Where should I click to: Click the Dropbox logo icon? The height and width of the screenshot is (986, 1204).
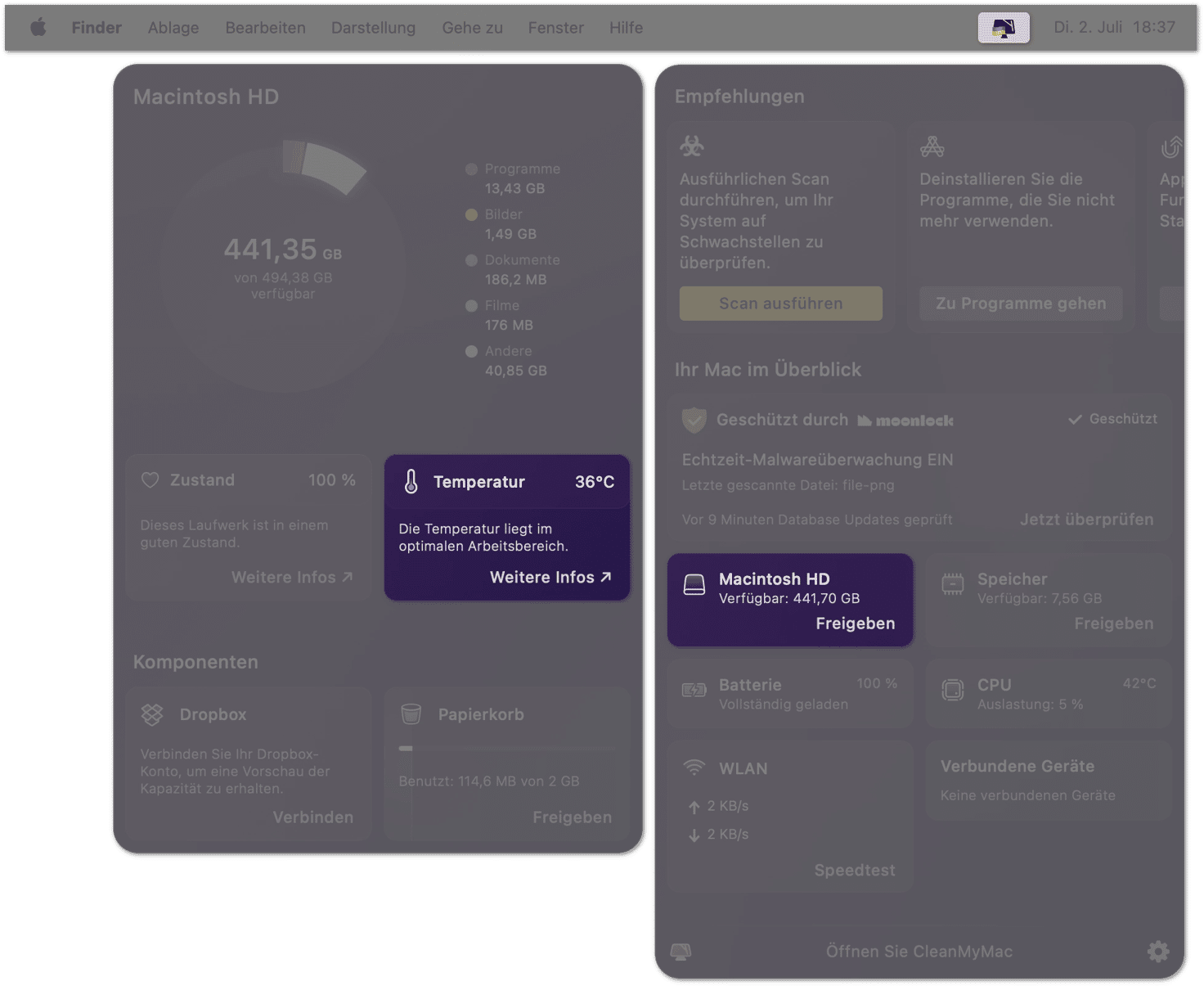click(152, 714)
